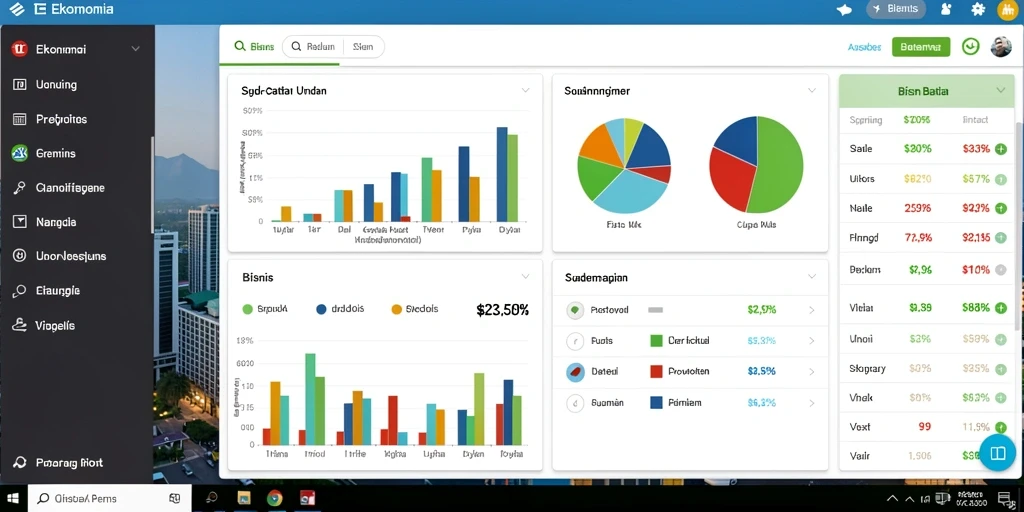Click the Chrome icon in taskbar
This screenshot has height=512, width=1024.
pos(275,498)
